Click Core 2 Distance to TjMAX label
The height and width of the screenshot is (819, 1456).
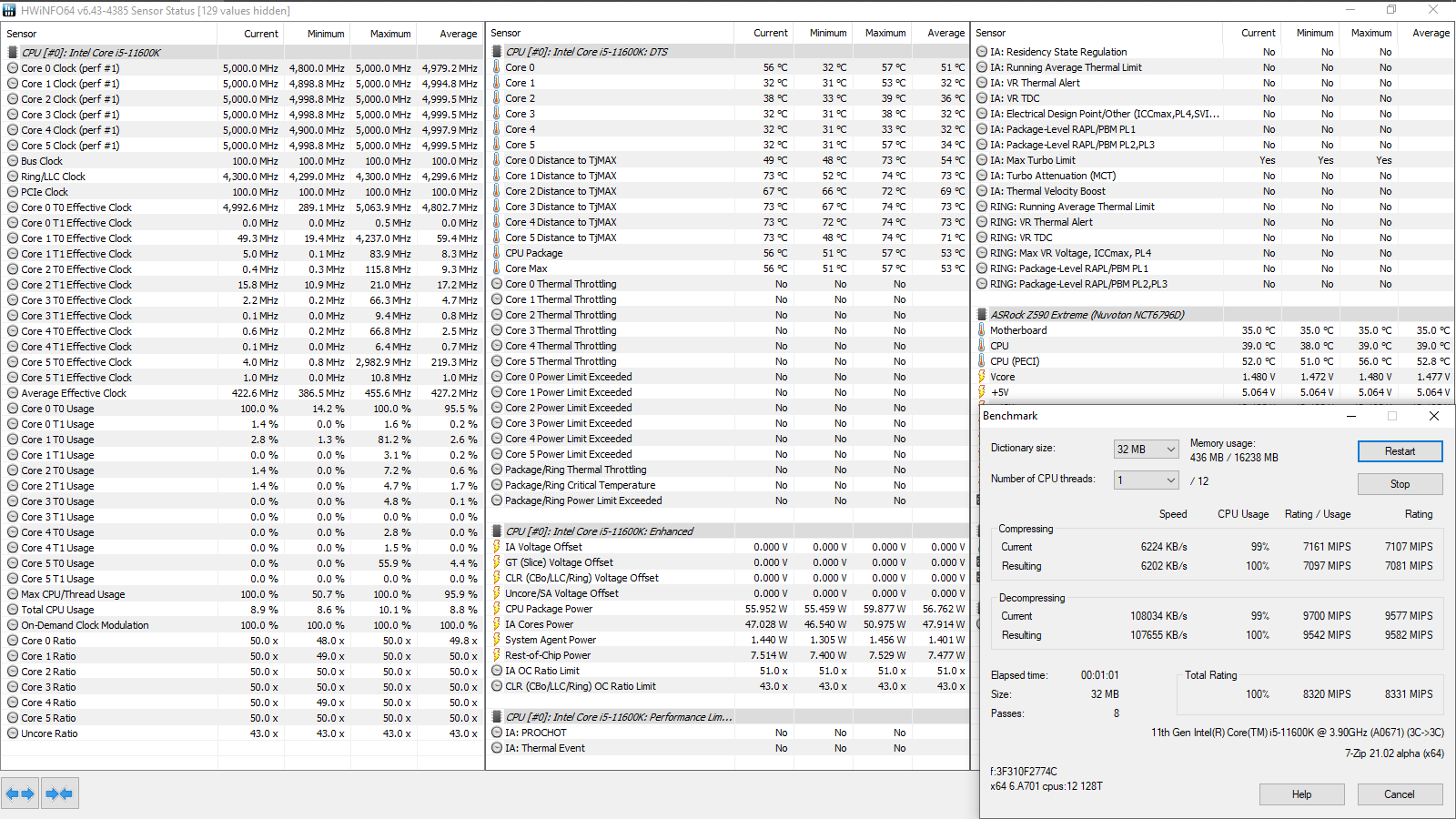561,191
